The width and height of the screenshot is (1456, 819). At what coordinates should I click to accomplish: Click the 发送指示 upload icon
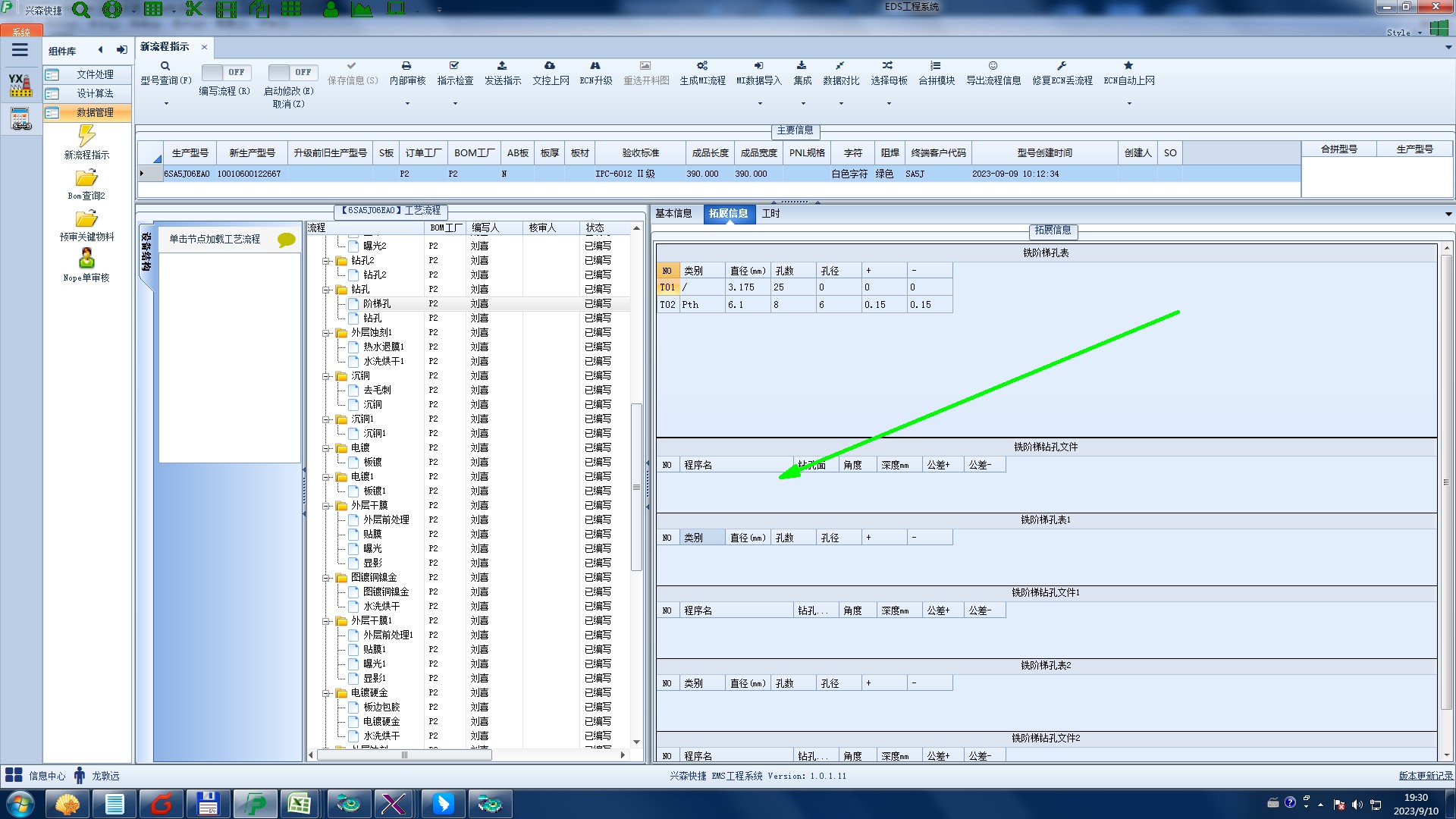point(502,66)
